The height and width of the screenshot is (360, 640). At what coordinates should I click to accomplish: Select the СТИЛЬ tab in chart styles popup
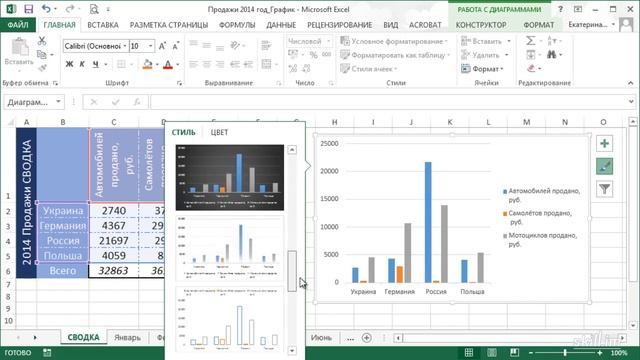pos(183,132)
